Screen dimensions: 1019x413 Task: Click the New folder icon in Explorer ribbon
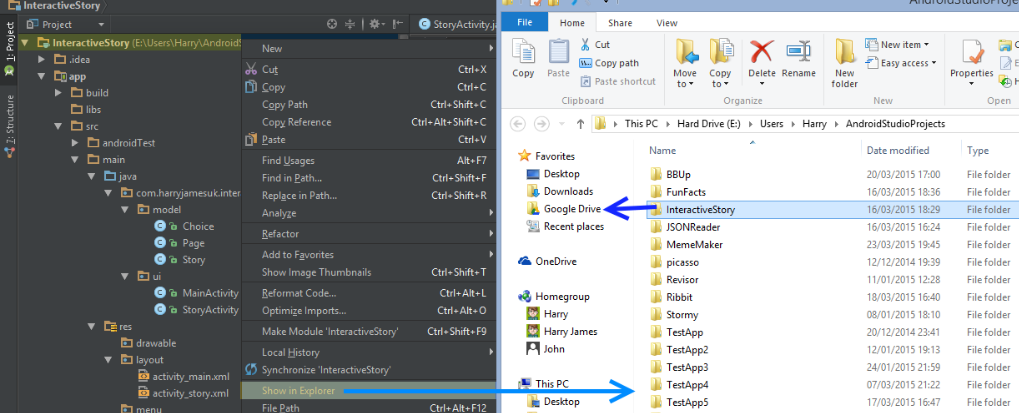[844, 51]
